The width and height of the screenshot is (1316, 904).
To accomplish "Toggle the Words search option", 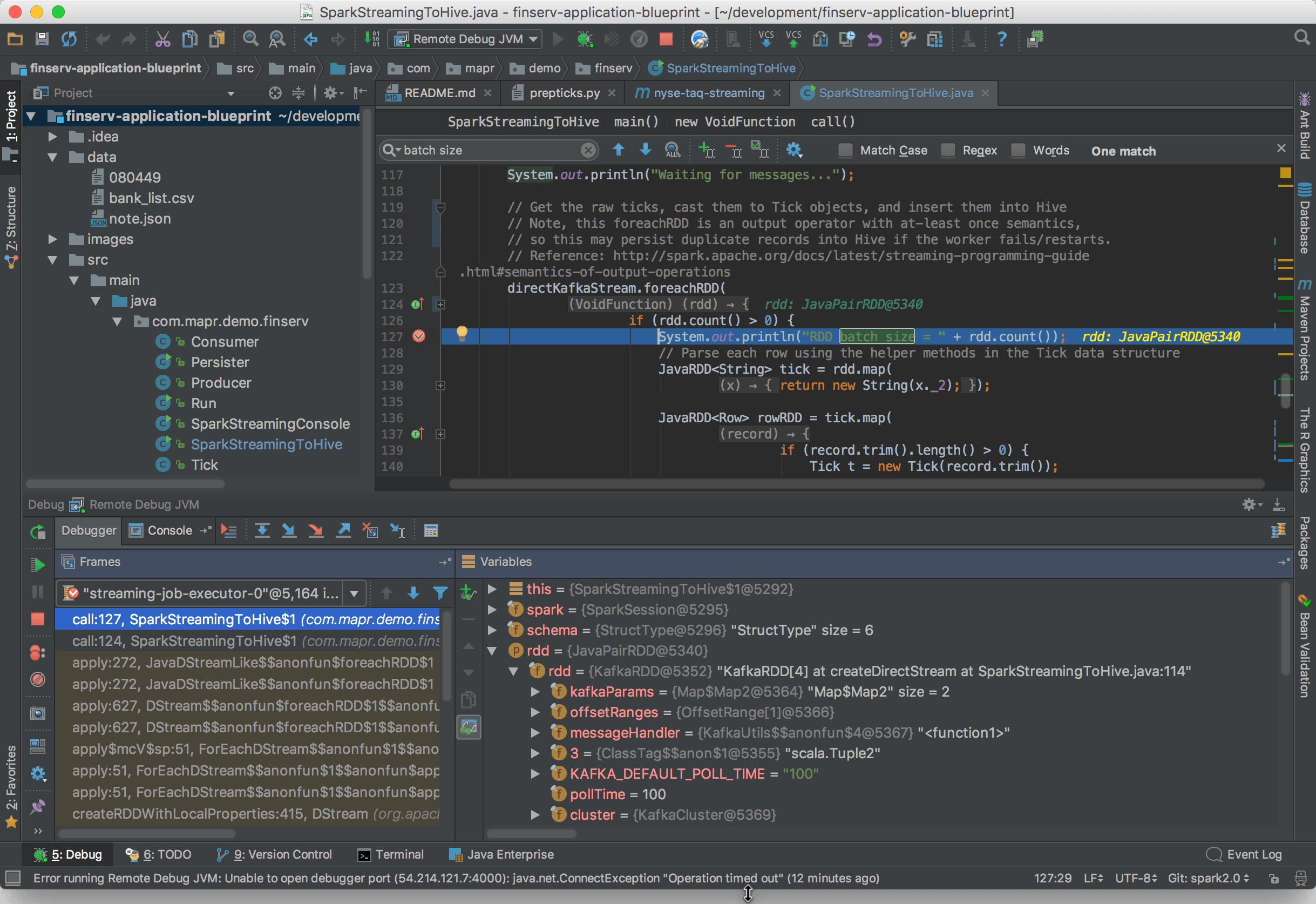I will (1019, 150).
